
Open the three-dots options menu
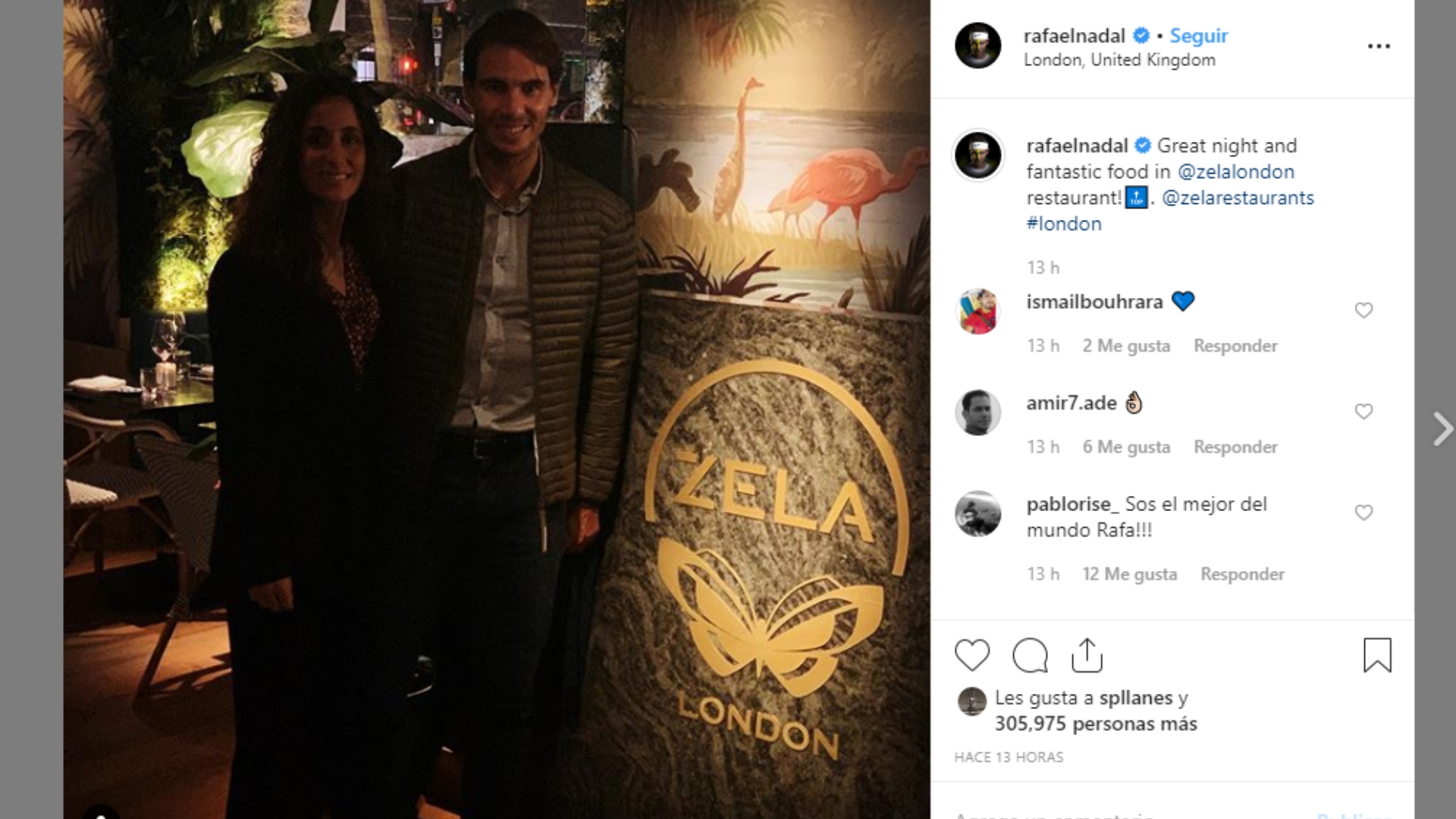click(x=1379, y=46)
